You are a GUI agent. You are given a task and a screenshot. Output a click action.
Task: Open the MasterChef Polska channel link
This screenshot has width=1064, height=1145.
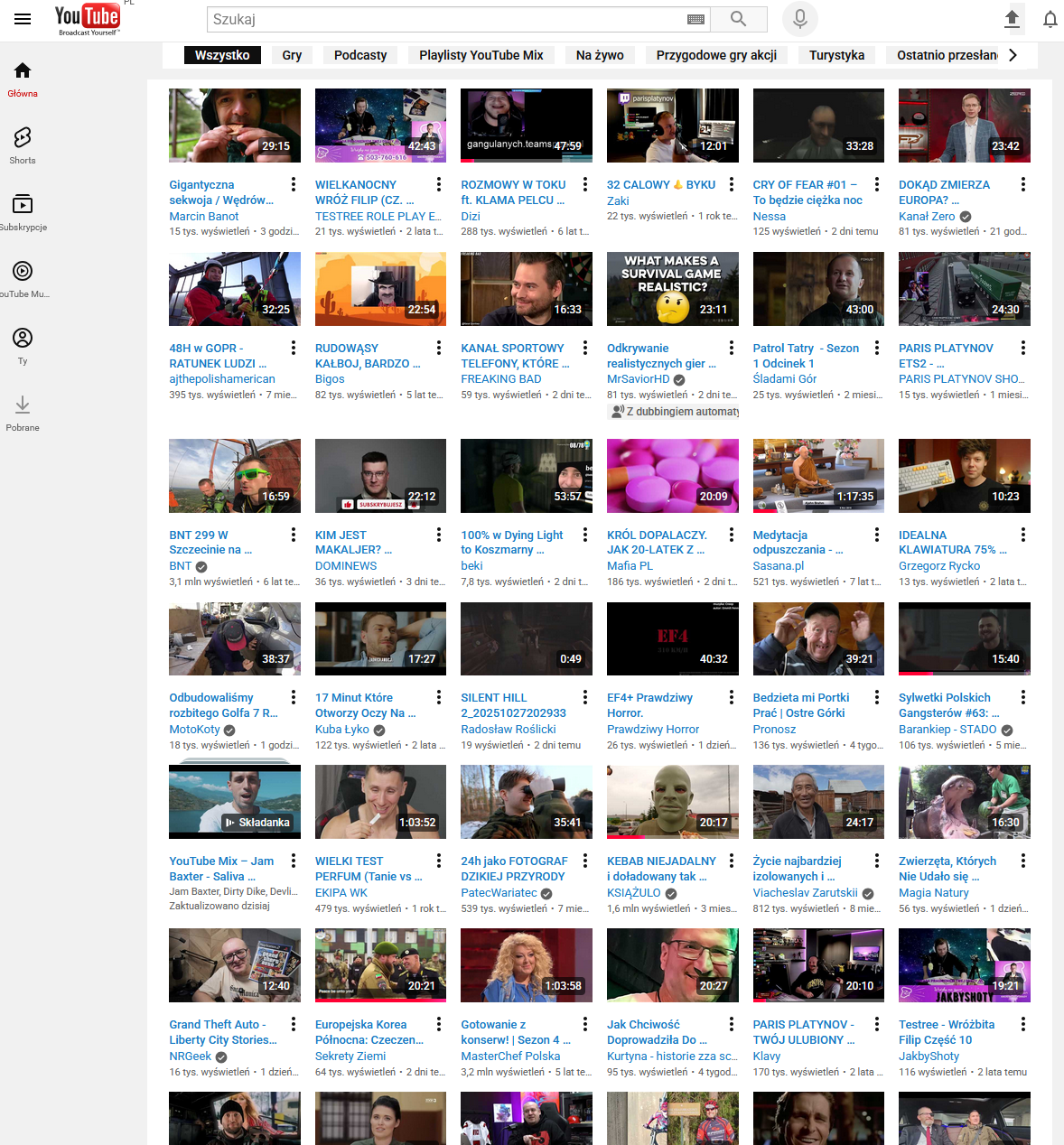(510, 1056)
